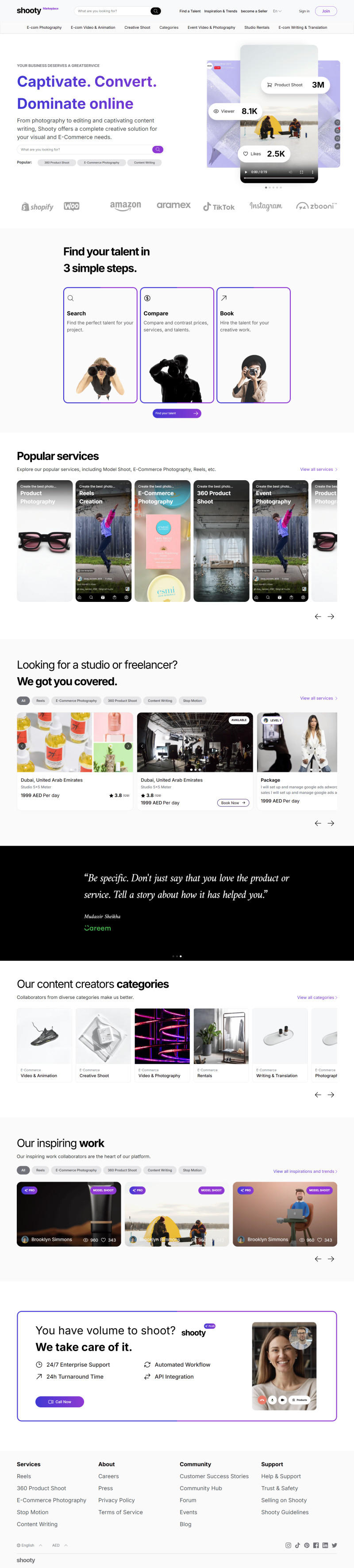
Task: Open the Studio Rentals menu item
Action: click(257, 27)
